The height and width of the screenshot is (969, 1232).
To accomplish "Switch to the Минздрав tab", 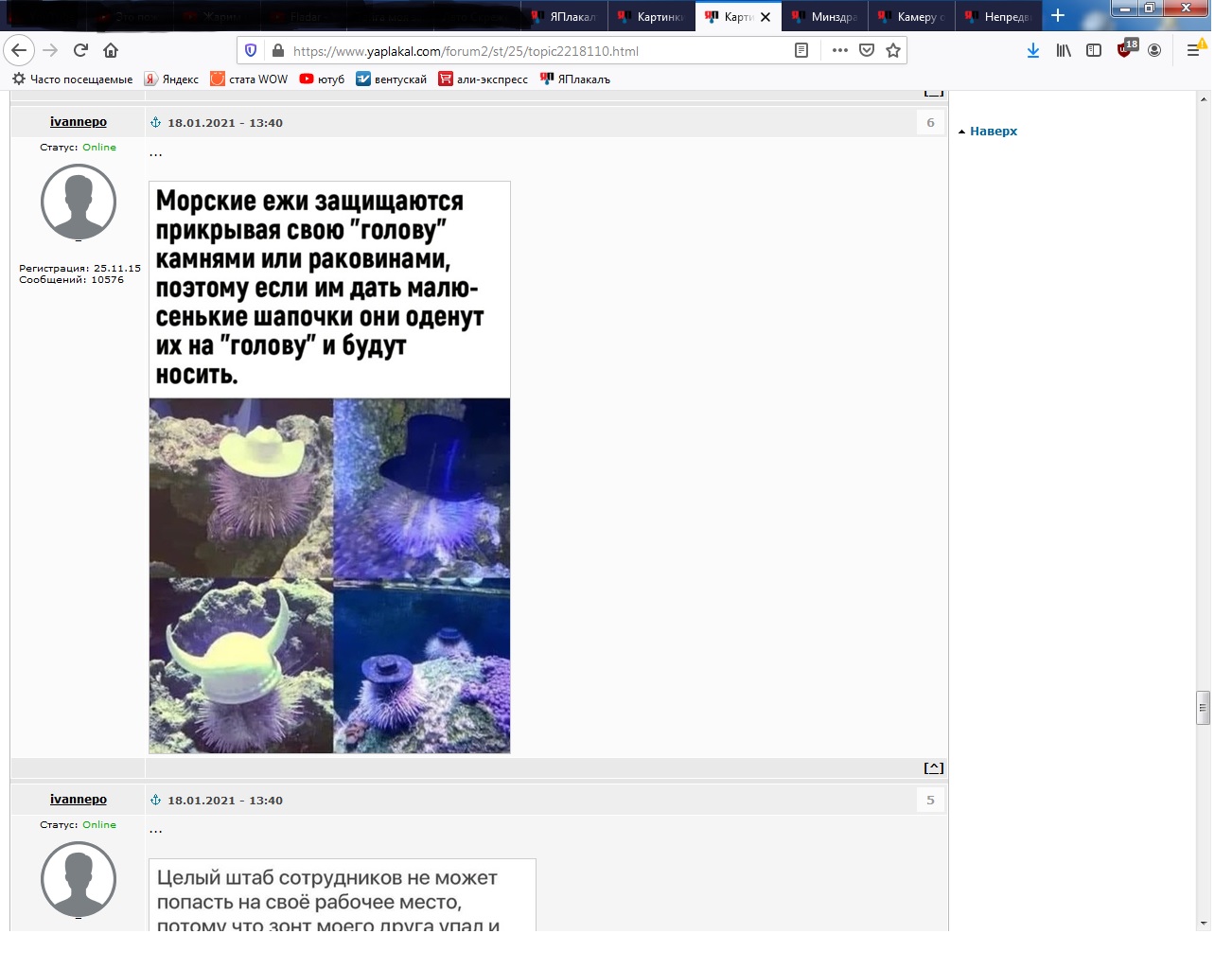I will pyautogui.click(x=827, y=17).
